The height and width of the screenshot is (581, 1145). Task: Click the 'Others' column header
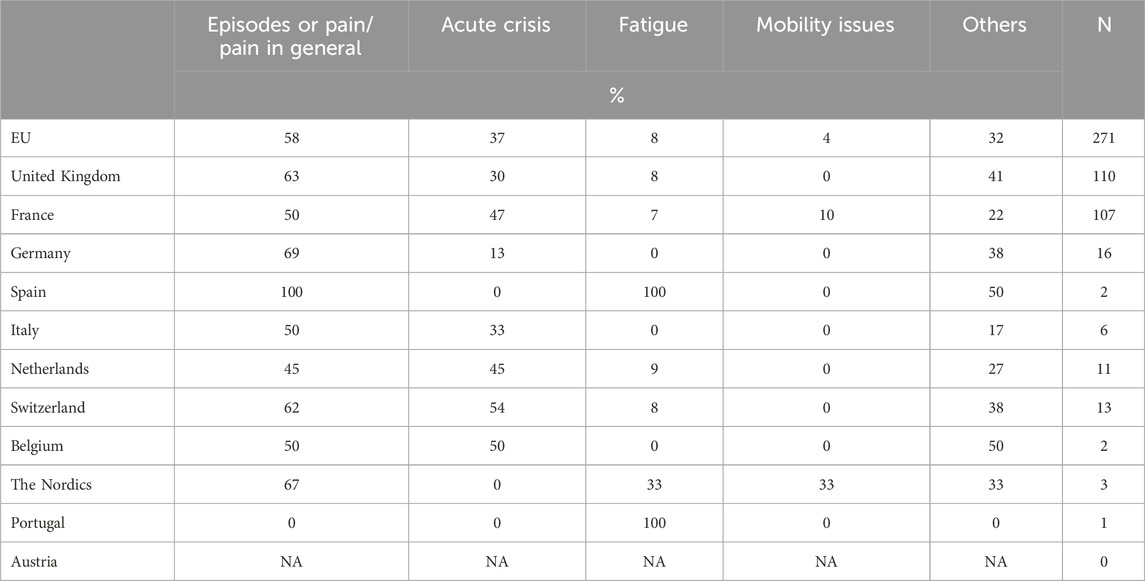[995, 26]
